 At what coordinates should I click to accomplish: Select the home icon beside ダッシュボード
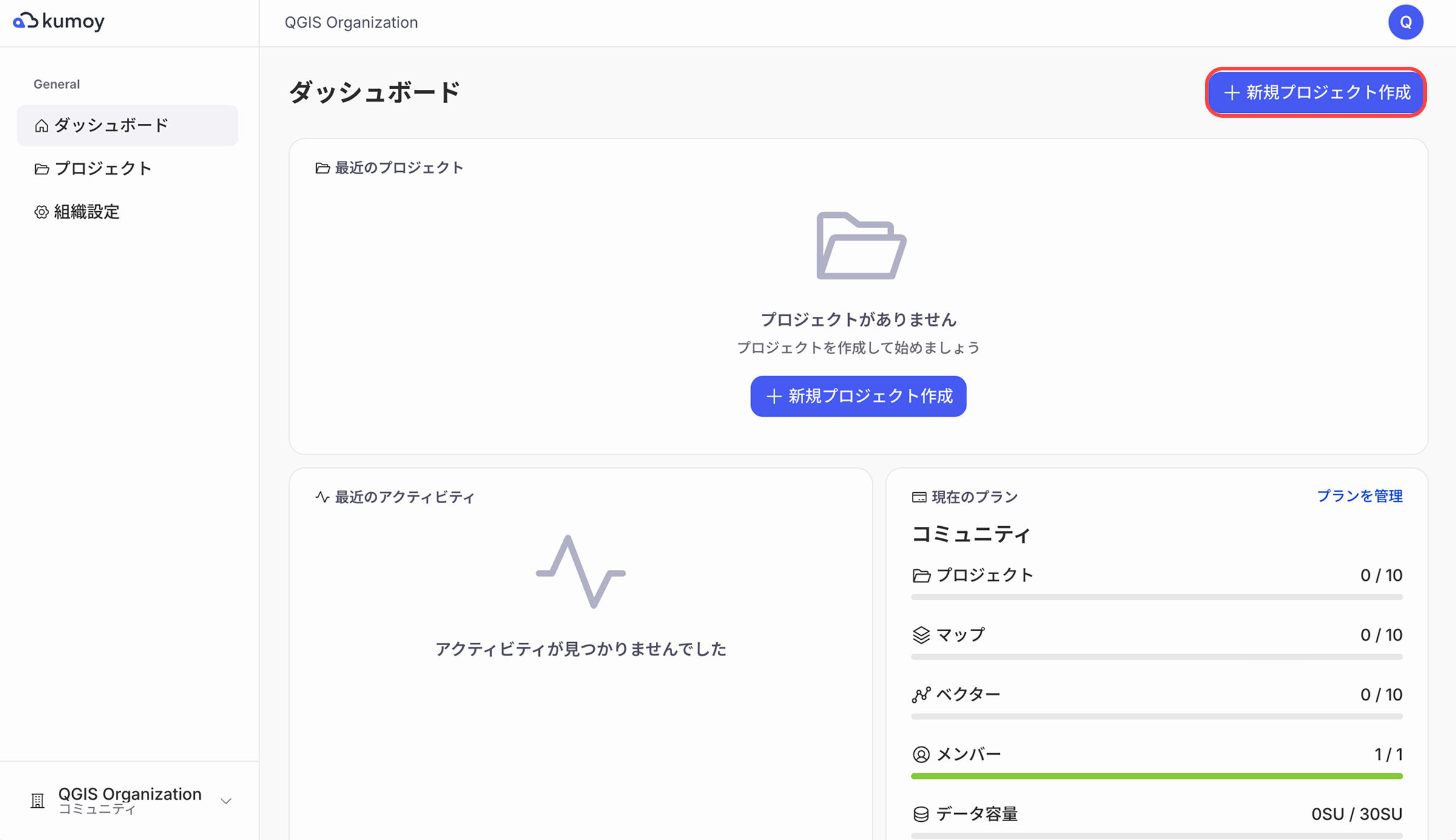click(x=41, y=125)
